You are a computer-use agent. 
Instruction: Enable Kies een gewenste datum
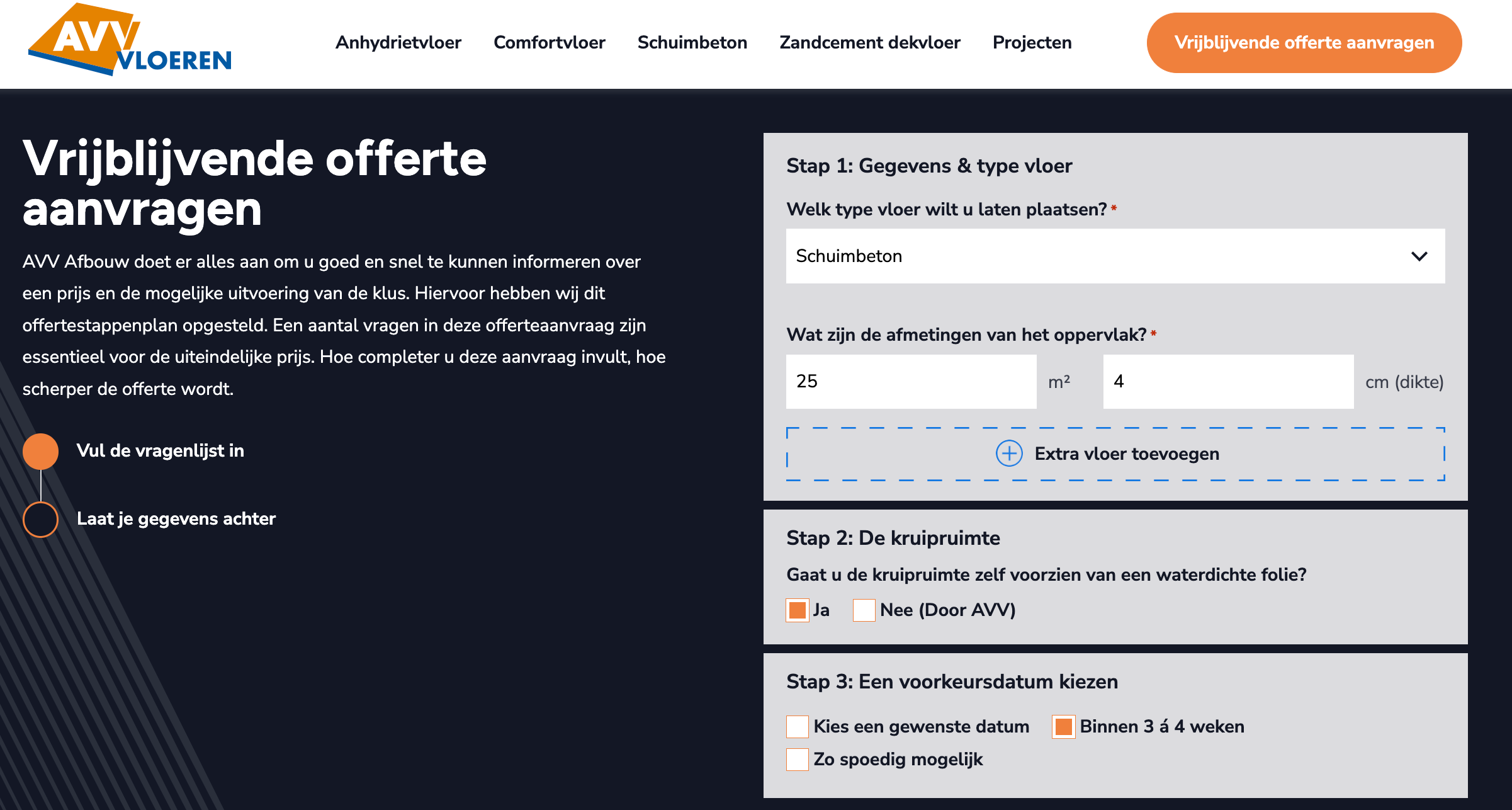point(797,726)
